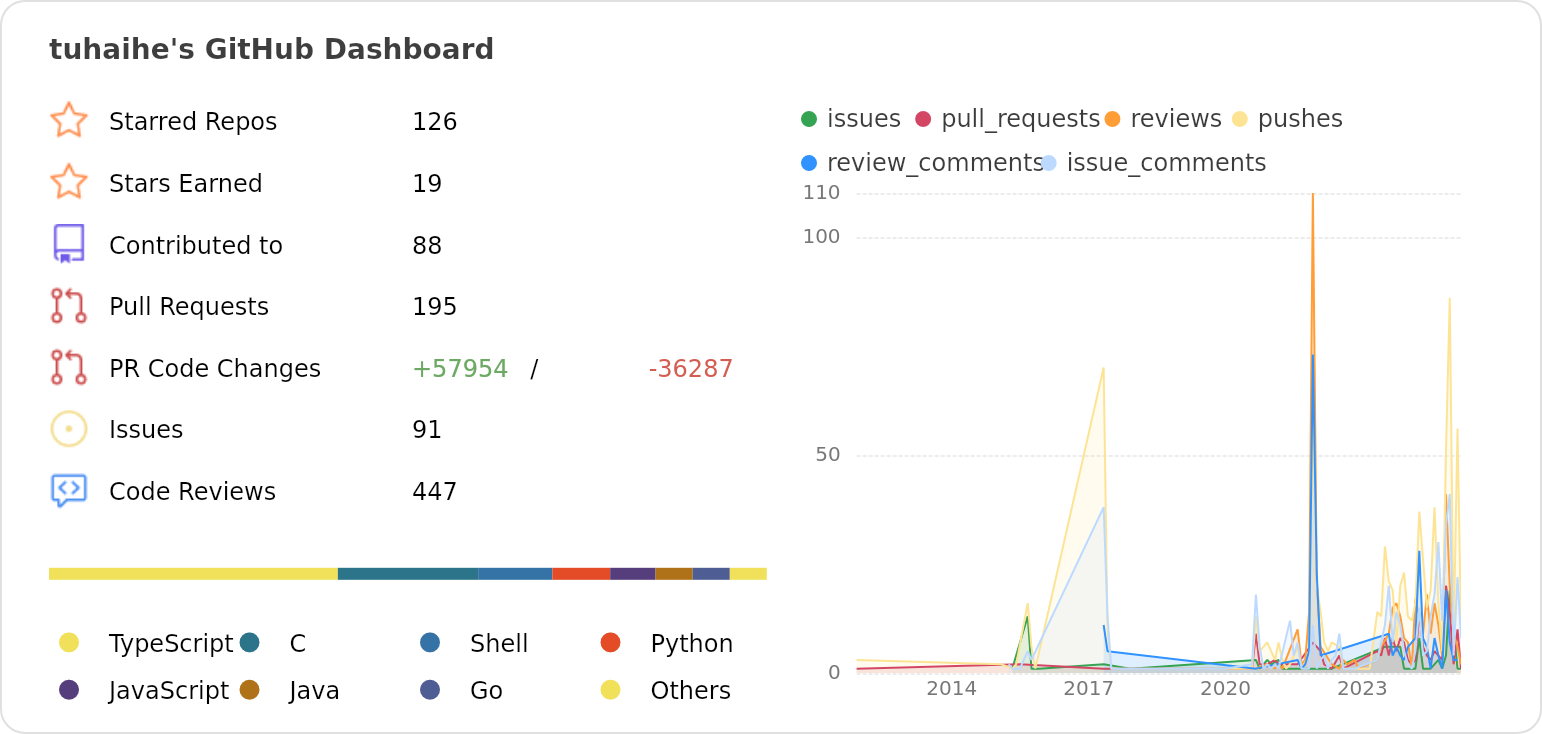The image size is (1542, 734).
Task: Click the 'Go' language label
Action: tap(486, 690)
